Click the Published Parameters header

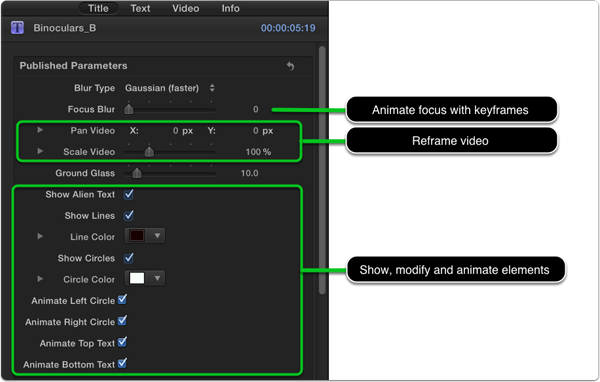73,66
